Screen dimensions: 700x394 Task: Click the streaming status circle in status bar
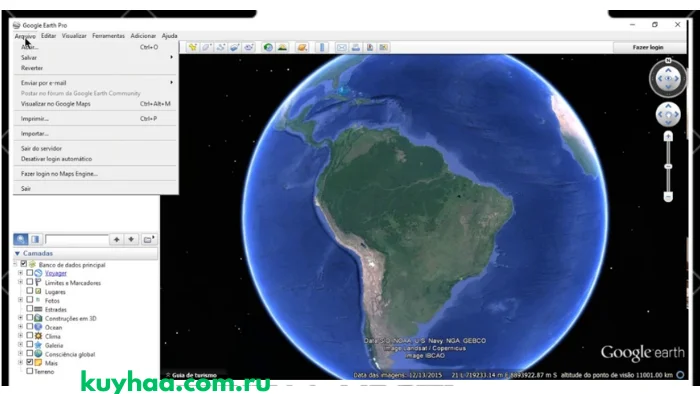680,375
